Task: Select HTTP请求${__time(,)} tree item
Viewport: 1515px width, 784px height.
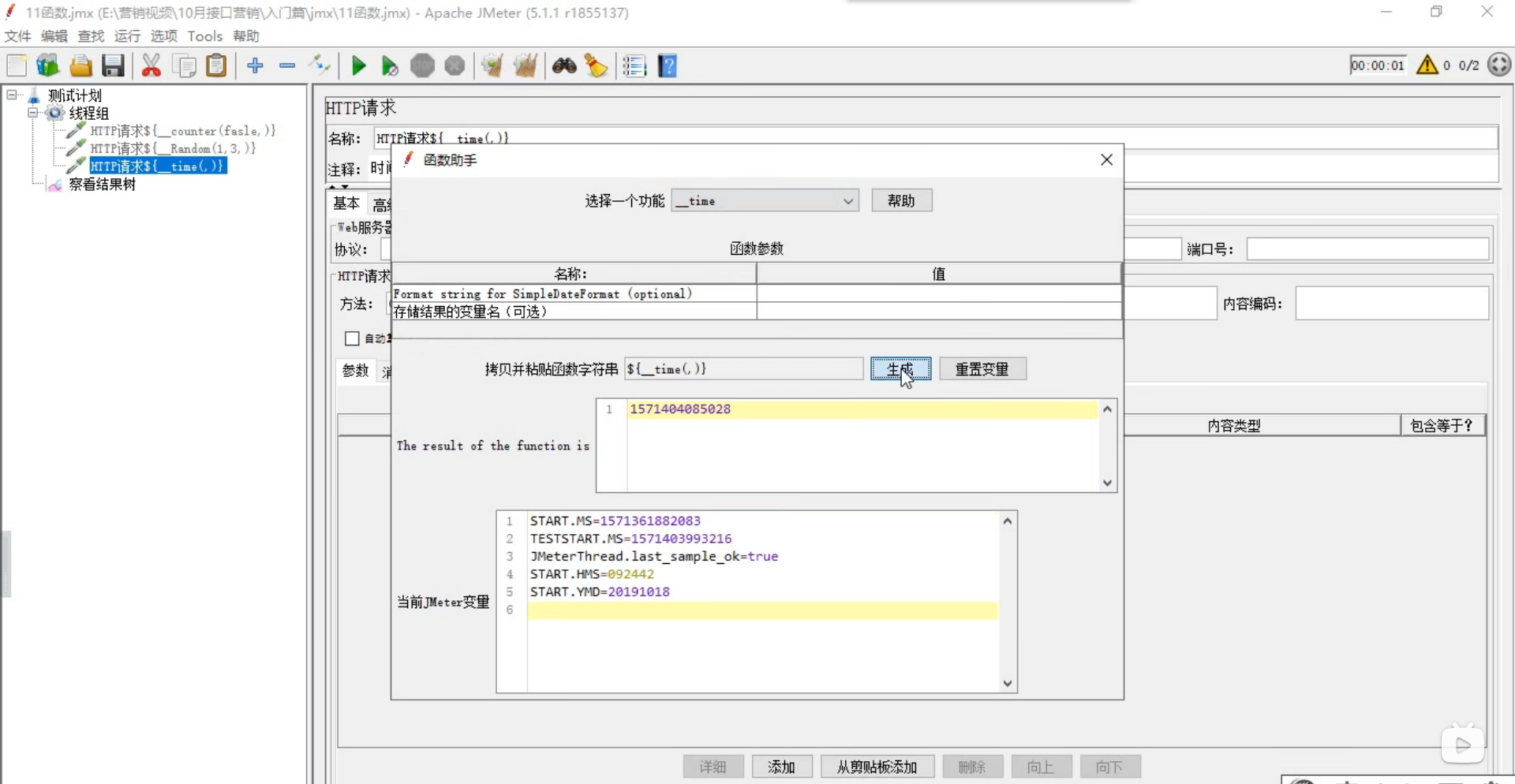Action: coord(158,166)
